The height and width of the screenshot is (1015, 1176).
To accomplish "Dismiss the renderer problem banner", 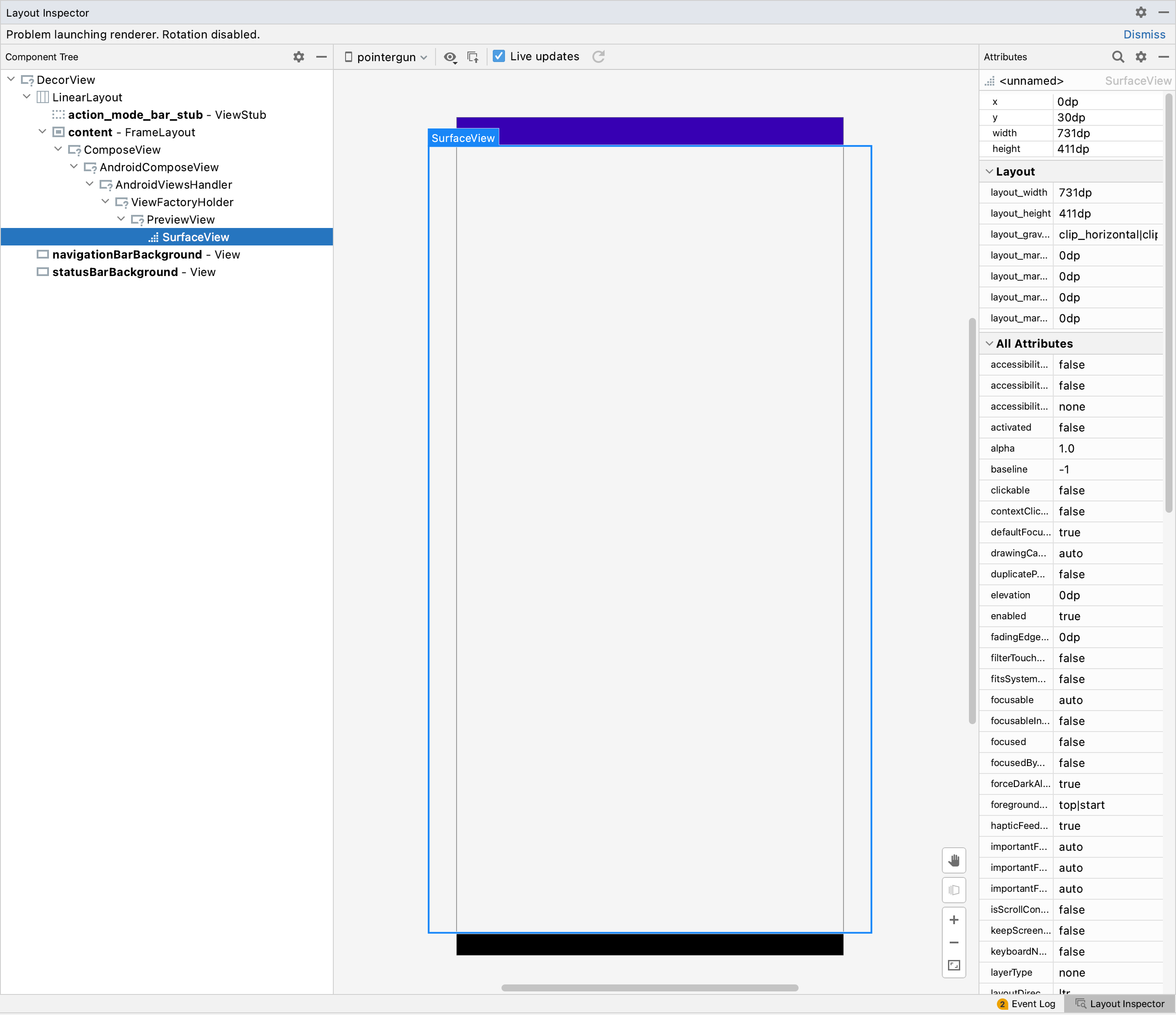I will tap(1144, 35).
